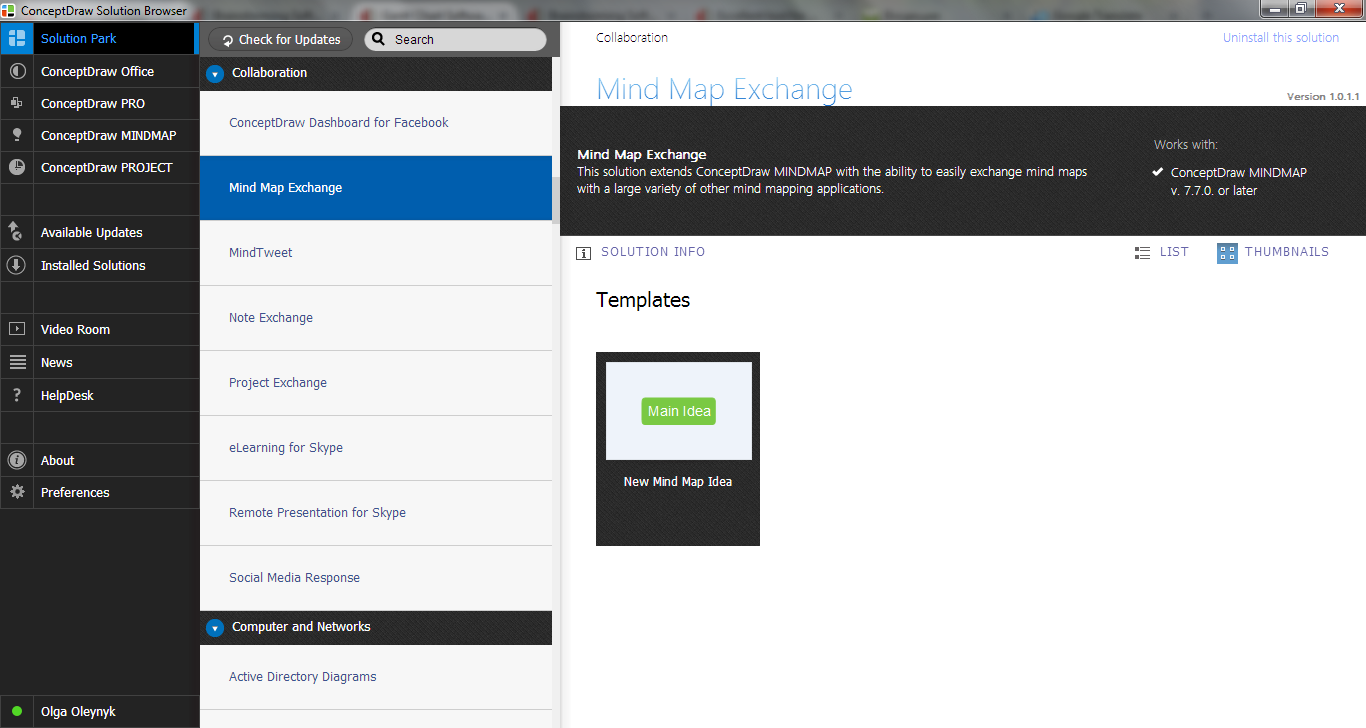The height and width of the screenshot is (728, 1366).
Task: Select Social Media Response solution
Action: (376, 578)
